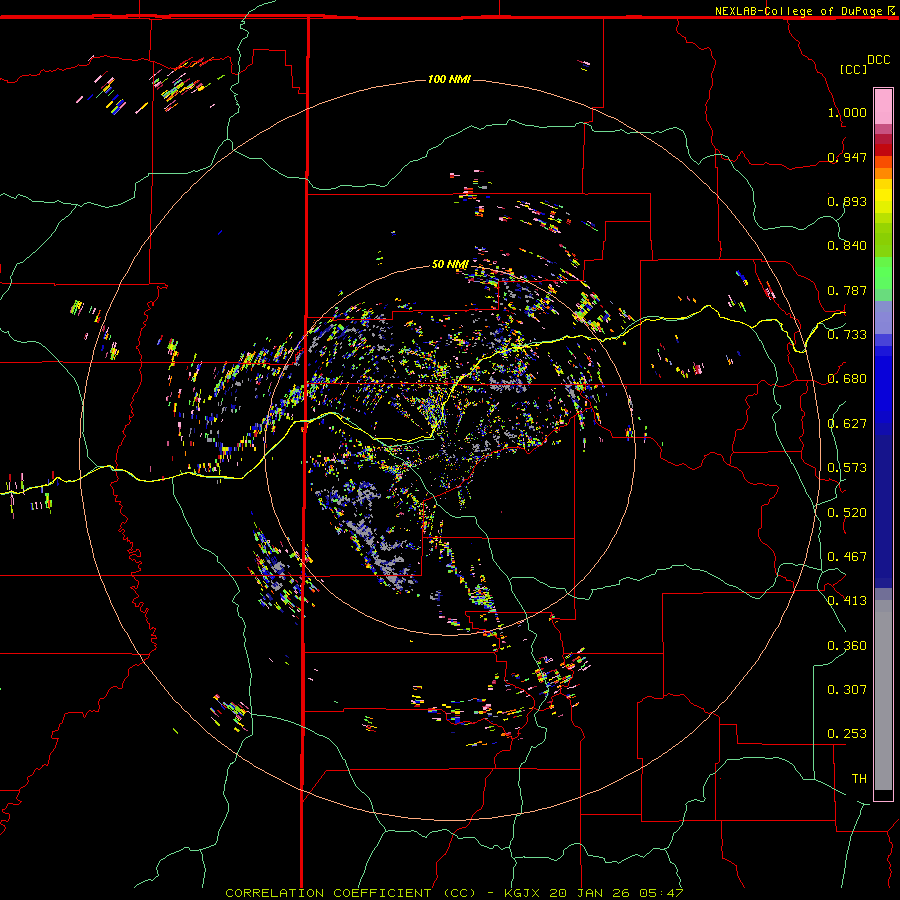Select the 0.733 color scale value
The width and height of the screenshot is (900, 900).
click(x=847, y=335)
